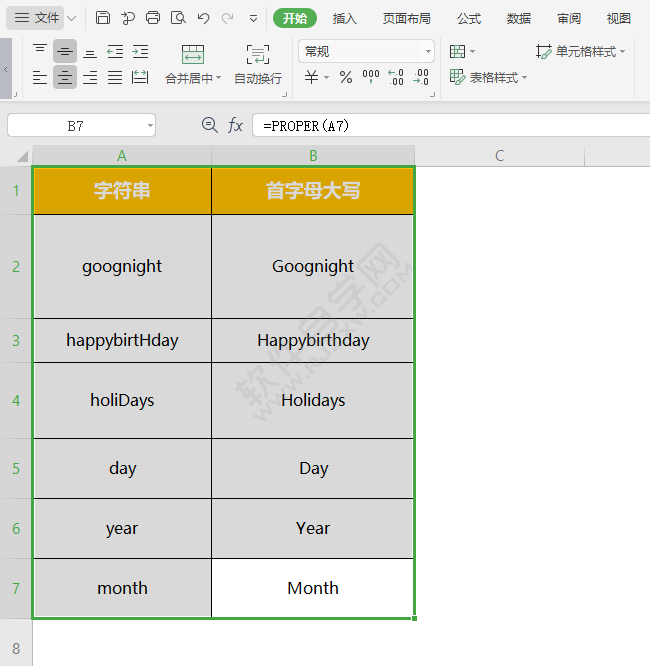The image size is (650, 666).
Task: Click the zoom magnifier beside formula bar
Action: coord(209,125)
